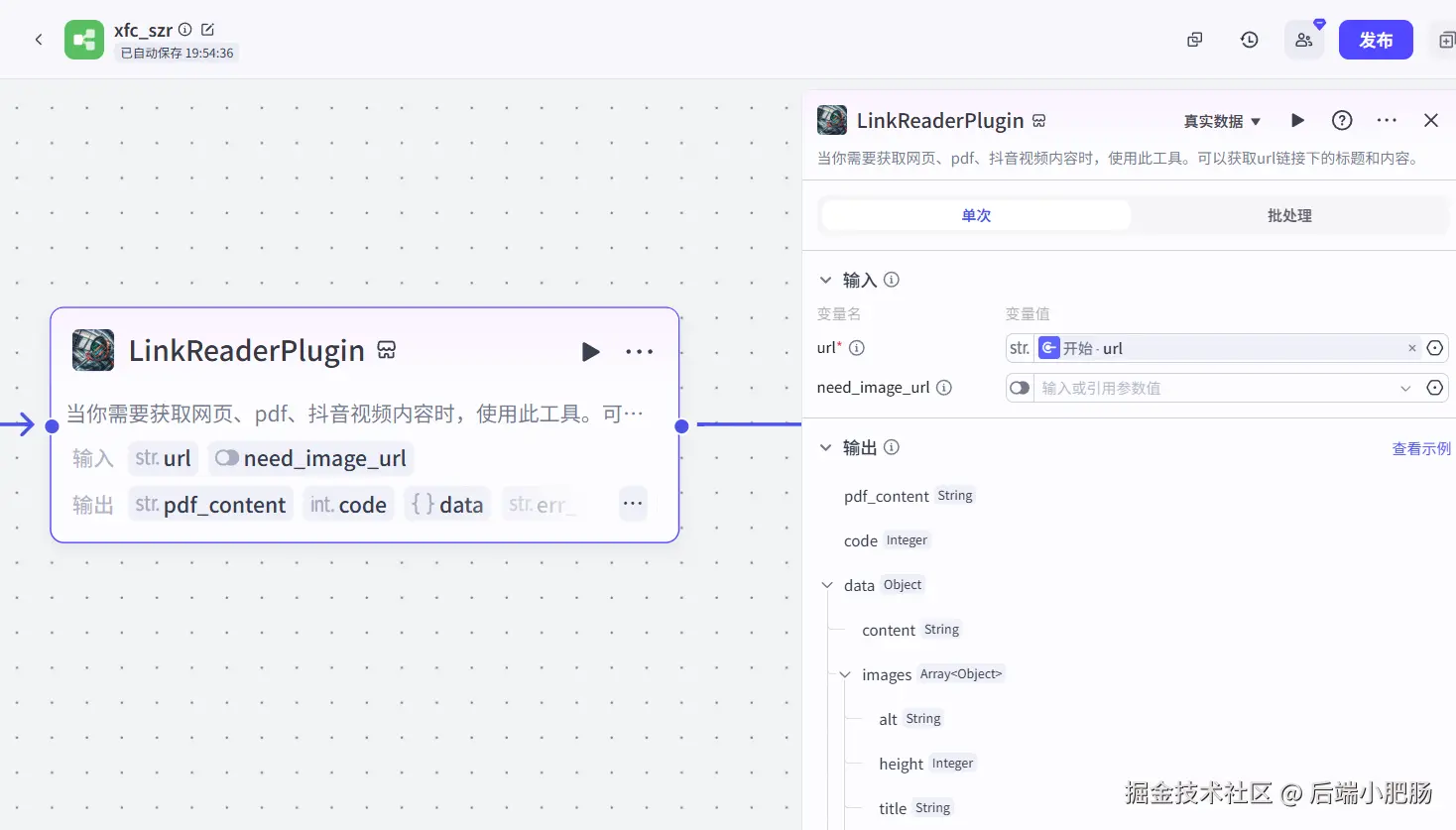This screenshot has width=1456, height=830.
Task: Collapse the 输出 section
Action: [826, 447]
